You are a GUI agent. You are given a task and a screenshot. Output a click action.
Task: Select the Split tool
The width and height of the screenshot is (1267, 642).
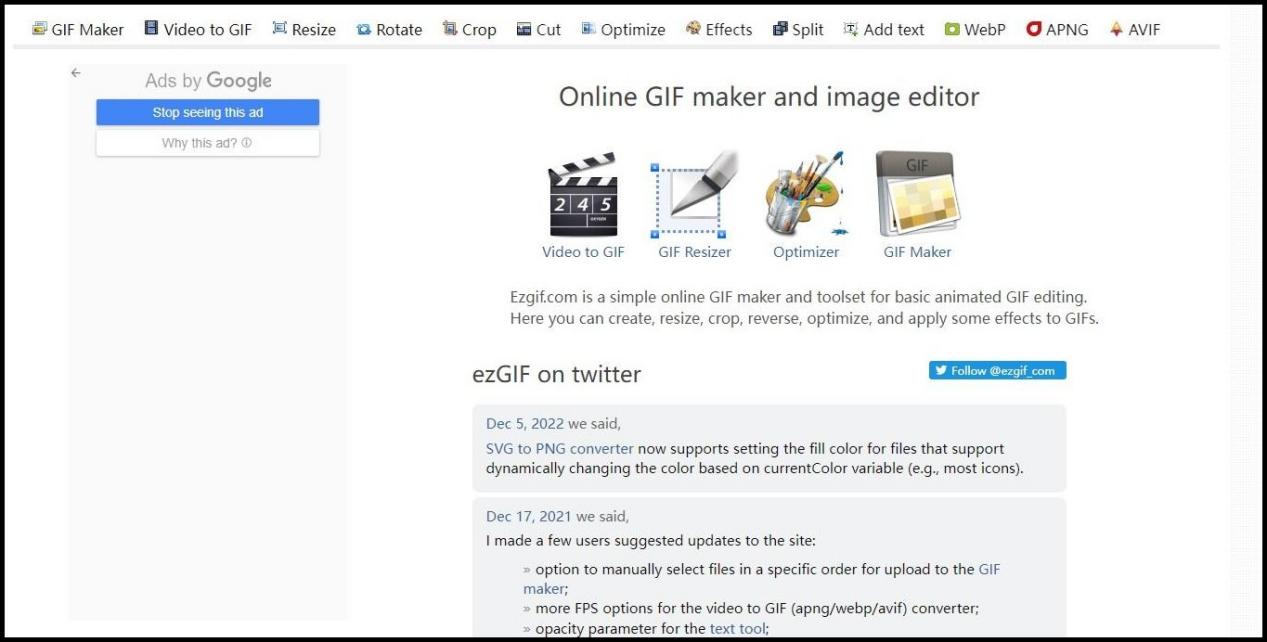click(x=797, y=29)
